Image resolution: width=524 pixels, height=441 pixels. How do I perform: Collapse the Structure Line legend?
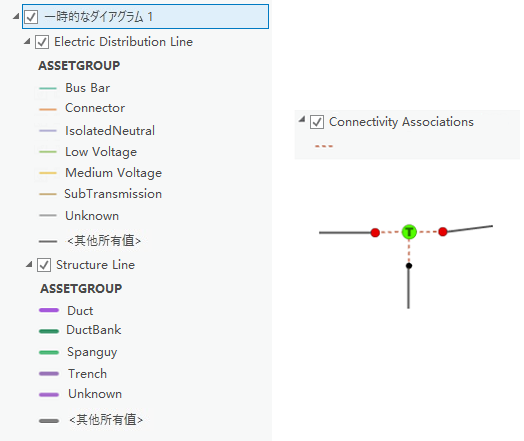point(29,265)
